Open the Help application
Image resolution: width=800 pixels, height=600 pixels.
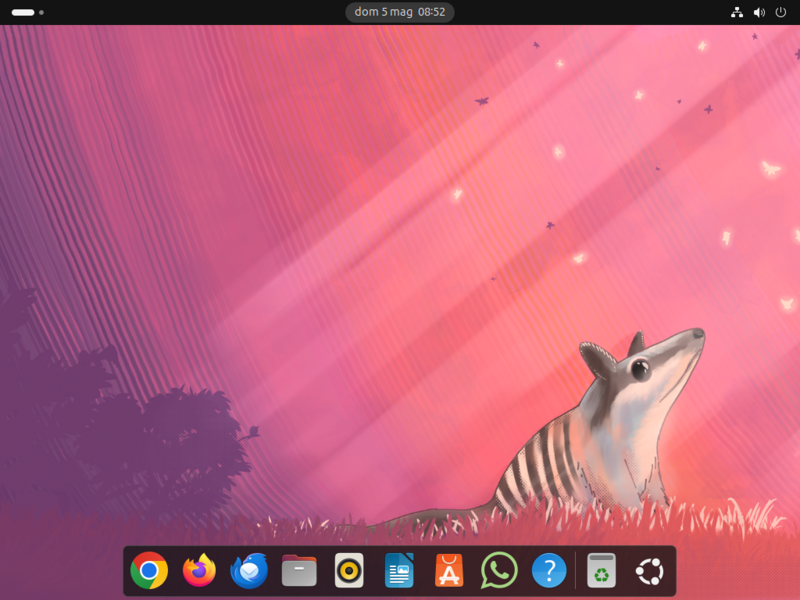[548, 571]
